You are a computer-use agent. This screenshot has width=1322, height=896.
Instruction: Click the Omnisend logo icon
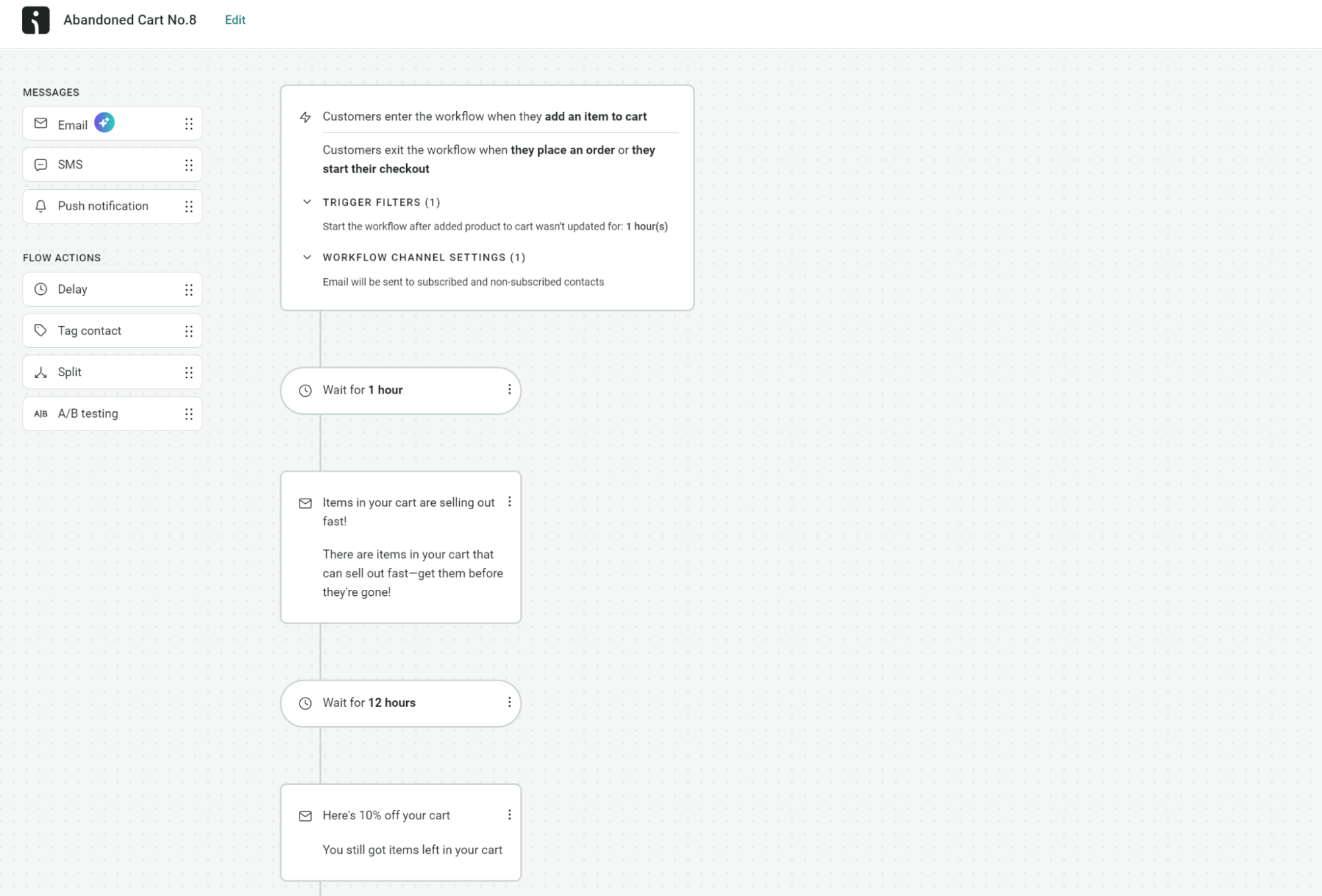36,20
